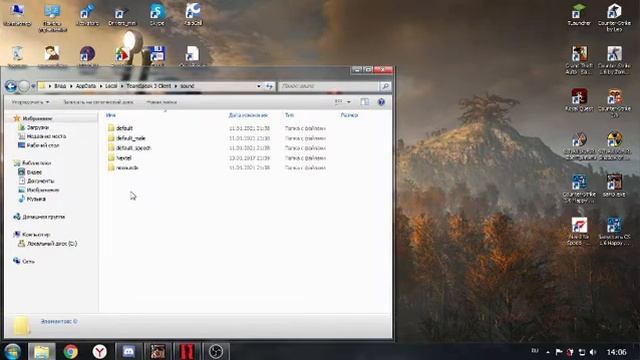Click the change view icon in toolbar
This screenshot has height=360, width=640.
(338, 102)
